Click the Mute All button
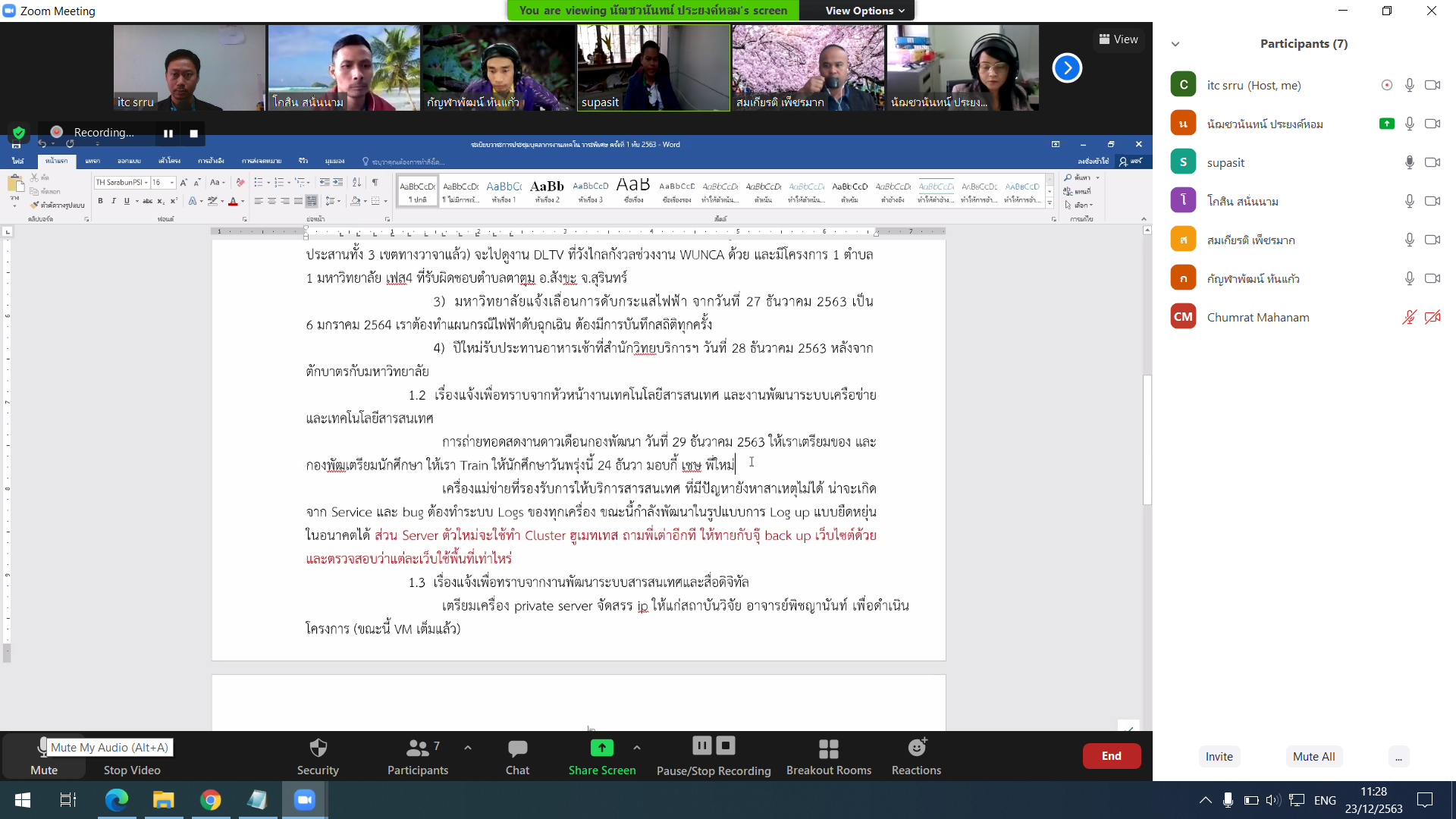 [x=1313, y=756]
